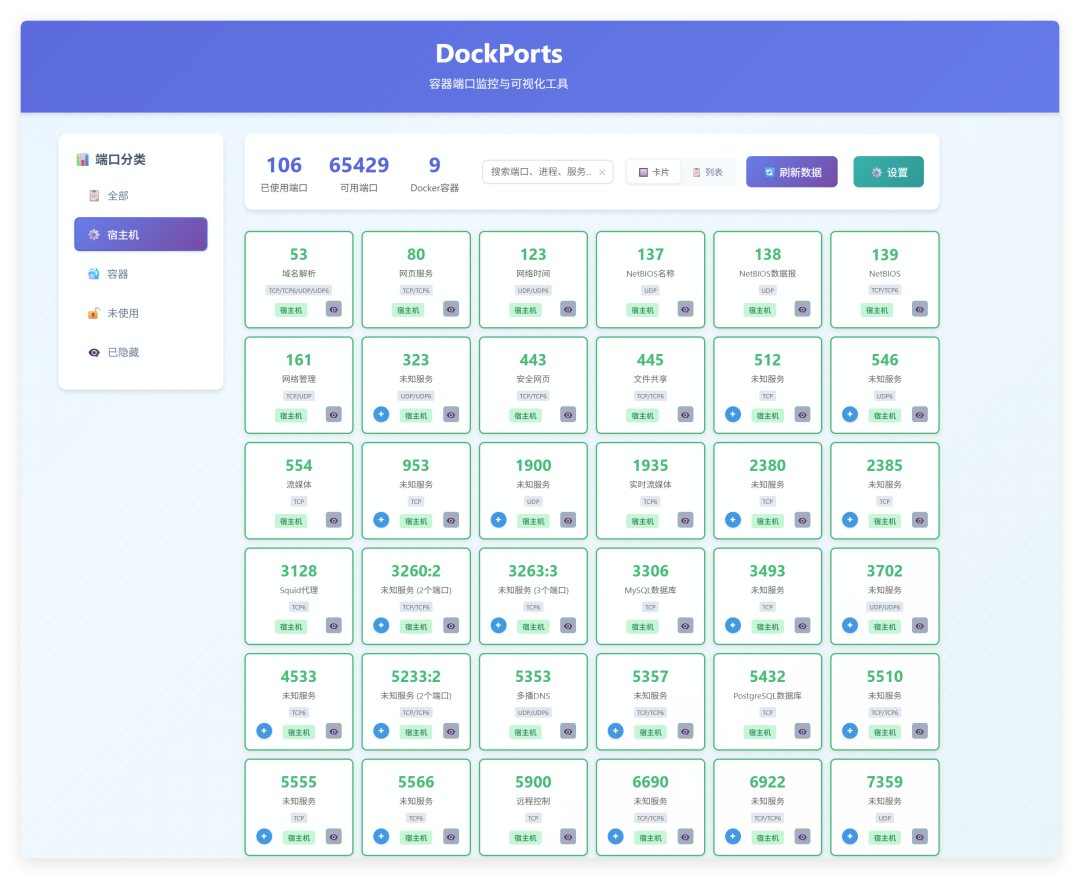Click the blue plus icon on port 512 card
The height and width of the screenshot is (879, 1080).
point(733,415)
